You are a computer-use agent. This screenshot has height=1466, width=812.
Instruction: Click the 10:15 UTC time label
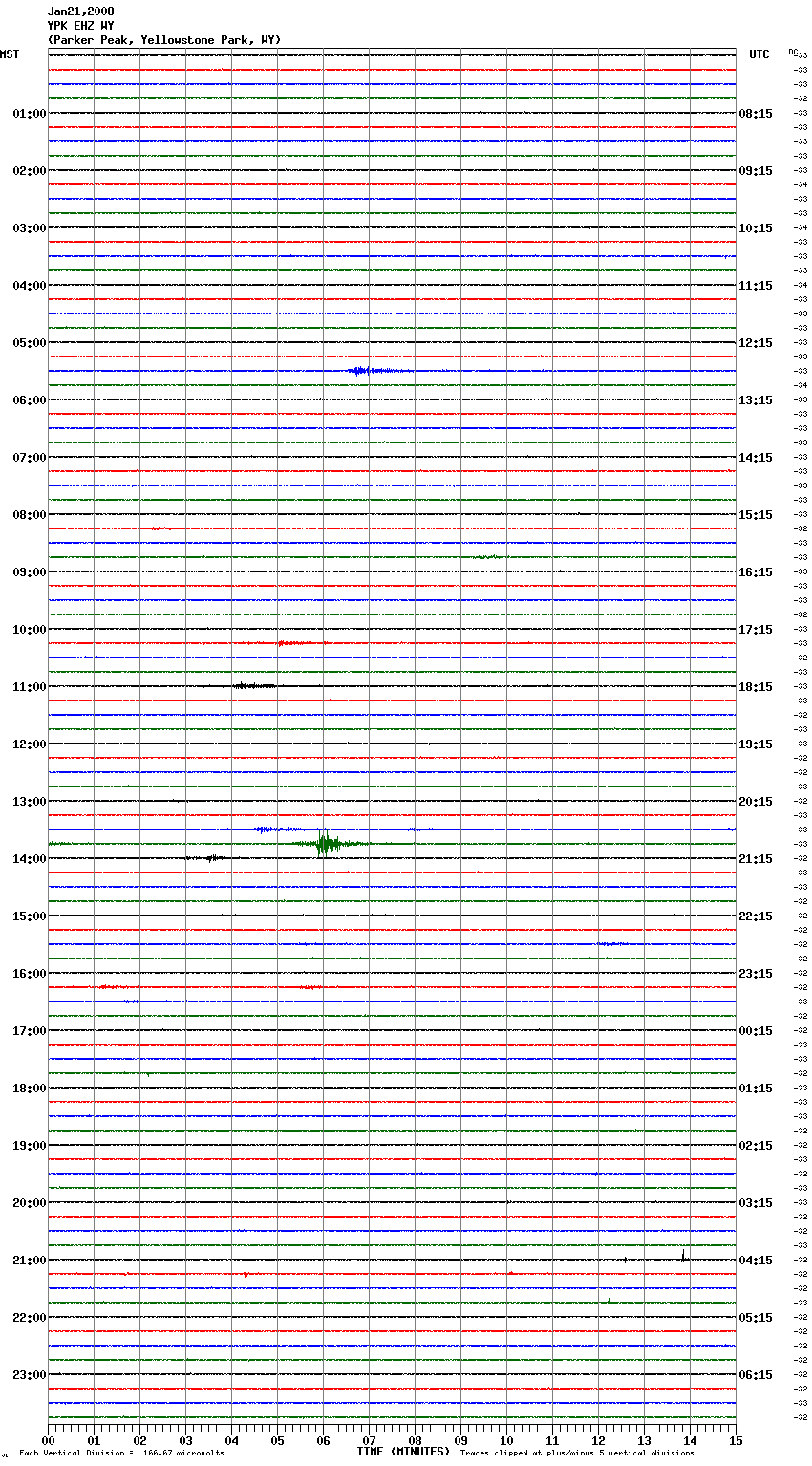tap(756, 228)
